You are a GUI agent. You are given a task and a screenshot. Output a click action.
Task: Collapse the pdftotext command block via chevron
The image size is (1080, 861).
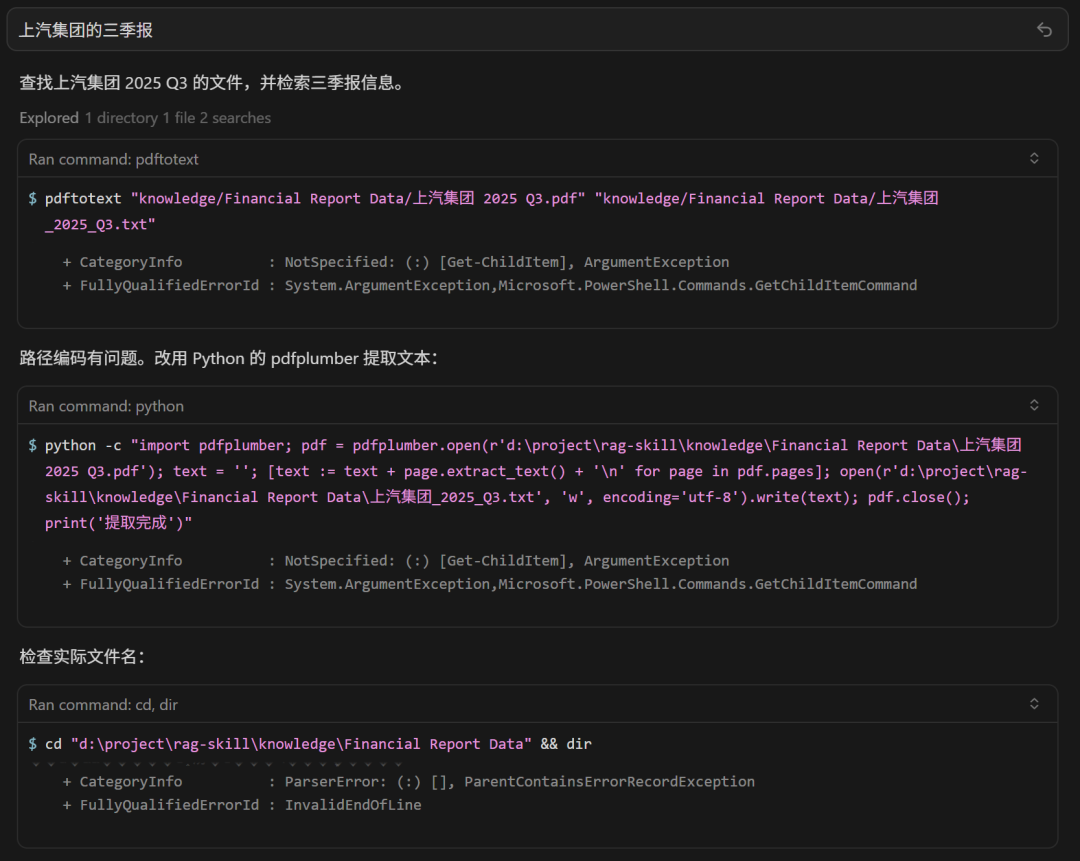pyautogui.click(x=1034, y=159)
